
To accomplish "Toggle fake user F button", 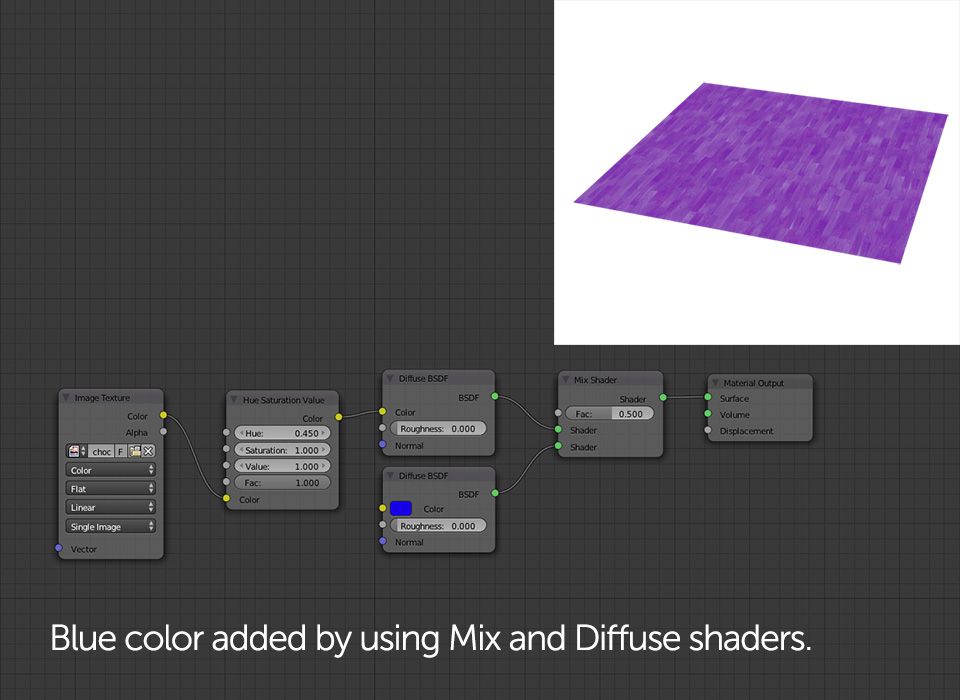I will point(121,451).
